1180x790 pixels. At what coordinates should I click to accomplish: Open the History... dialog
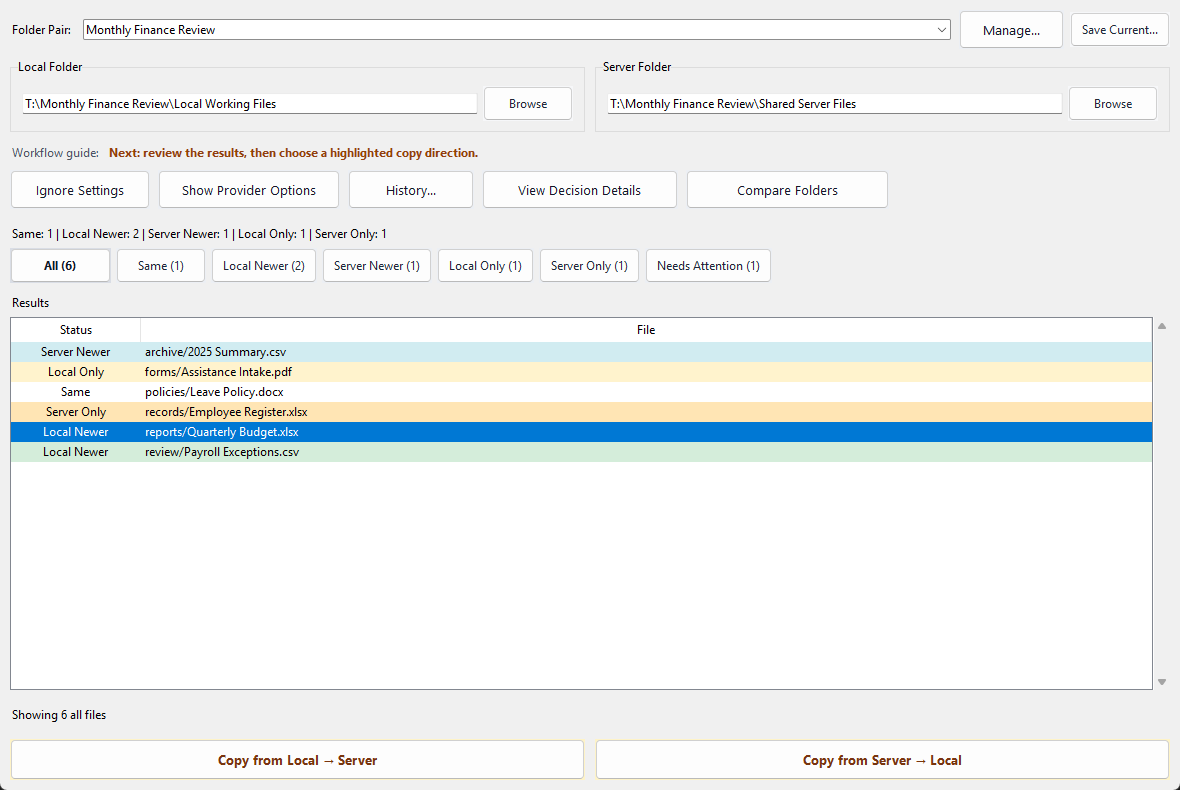click(411, 190)
